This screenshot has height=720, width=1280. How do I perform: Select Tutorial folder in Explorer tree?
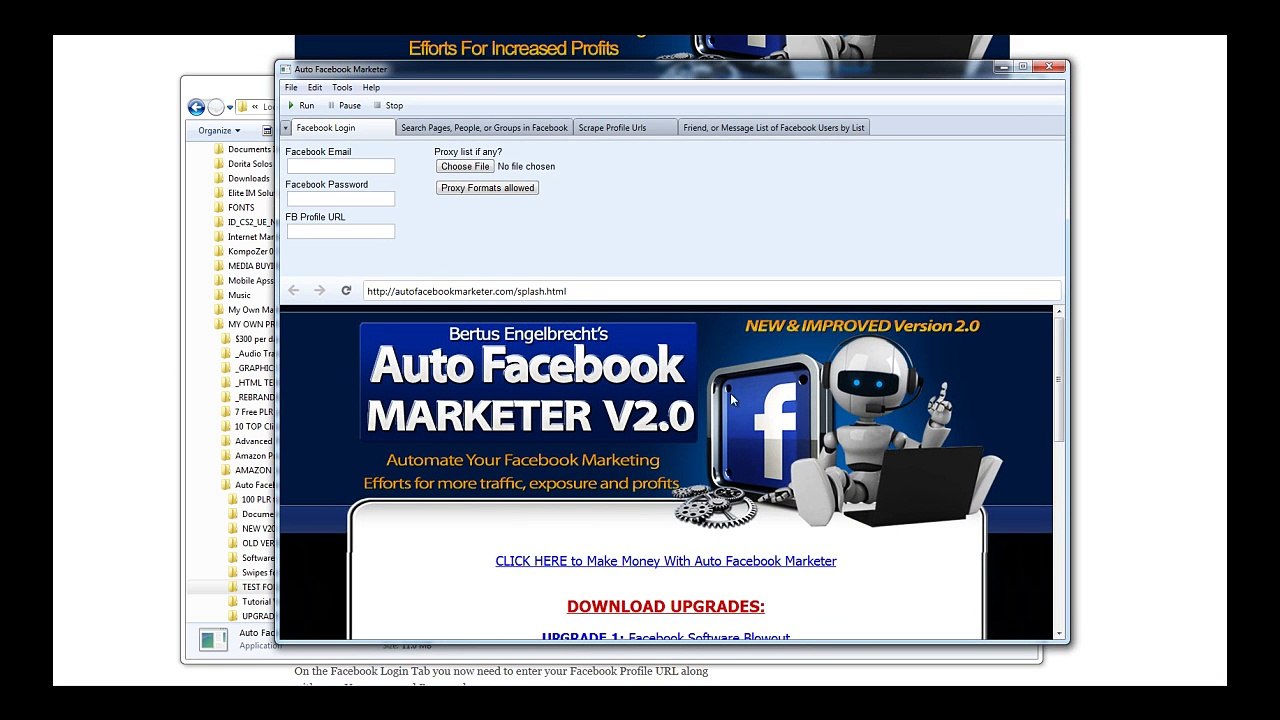(251, 602)
